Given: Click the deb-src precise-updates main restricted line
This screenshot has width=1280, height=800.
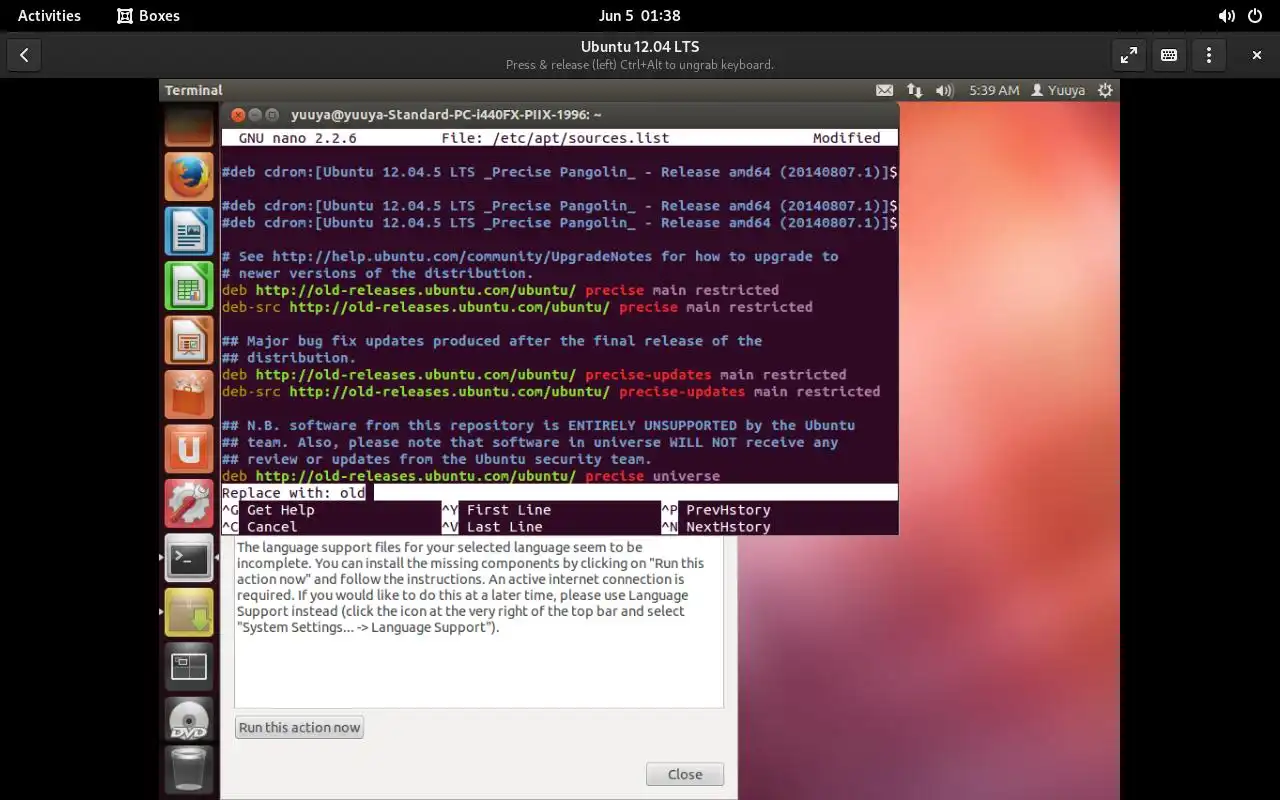Looking at the screenshot, I should pos(551,391).
